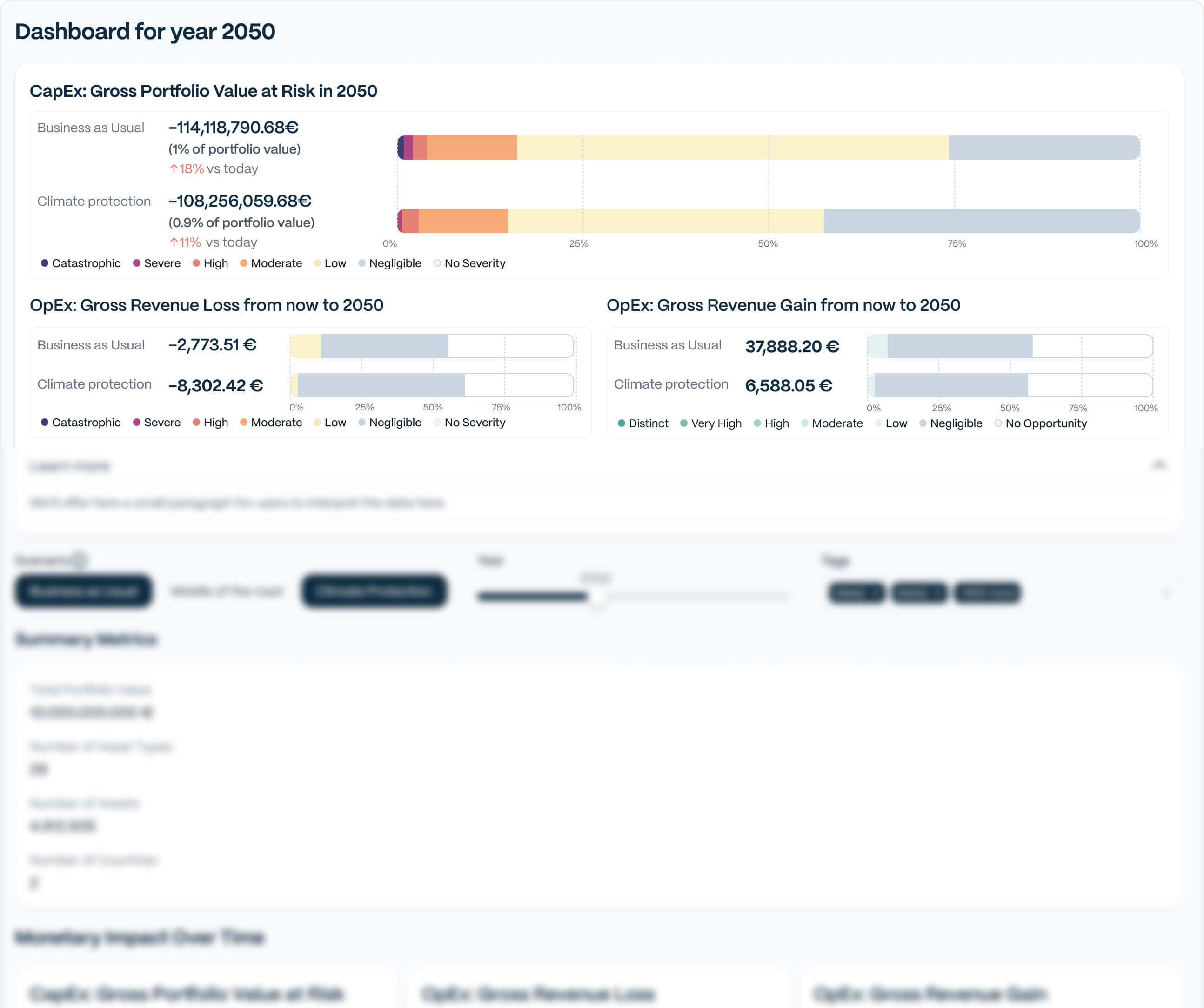This screenshot has height=1008, width=1204.
Task: Select the Business as Usual scenario button
Action: (83, 592)
